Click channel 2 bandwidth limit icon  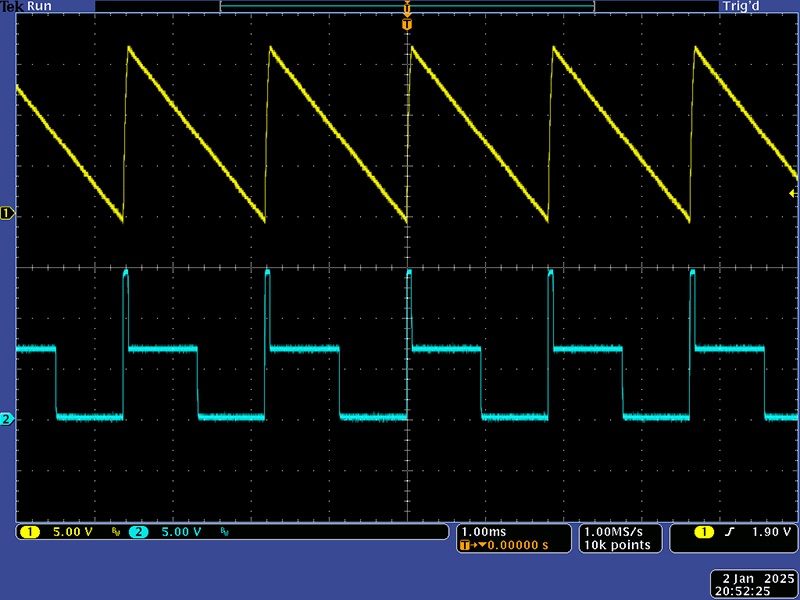(x=223, y=533)
